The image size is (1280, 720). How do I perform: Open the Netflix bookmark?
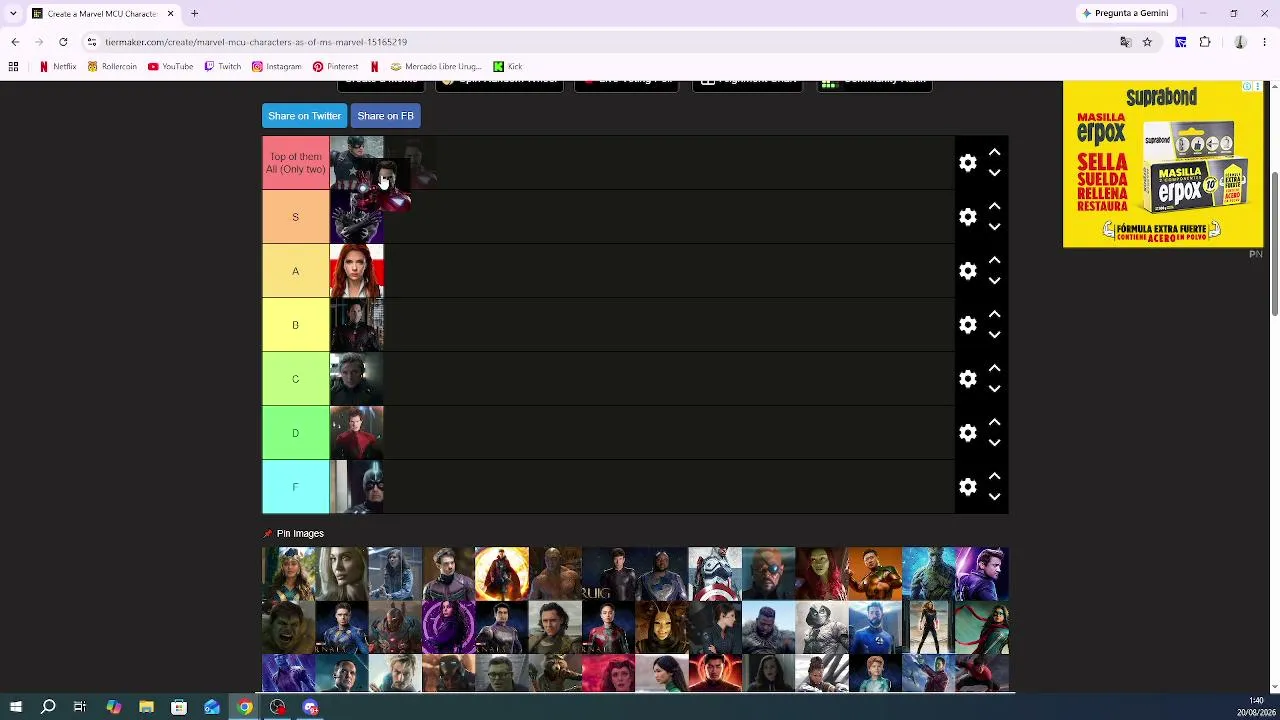tap(58, 67)
